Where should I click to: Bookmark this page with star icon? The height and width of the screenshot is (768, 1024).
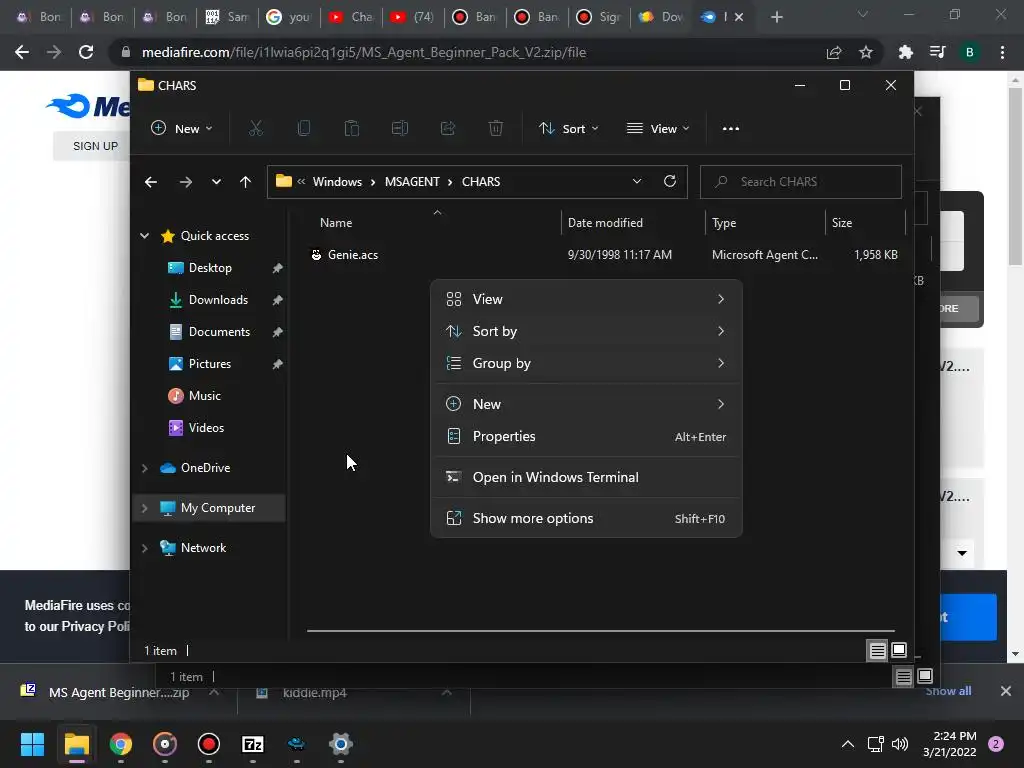865,52
